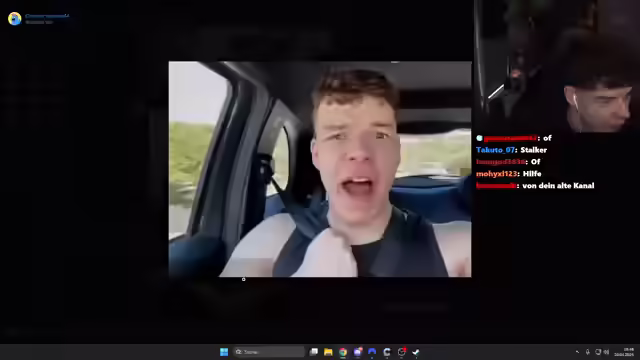
Task: Click chat username mohyxl123
Action: [496, 174]
